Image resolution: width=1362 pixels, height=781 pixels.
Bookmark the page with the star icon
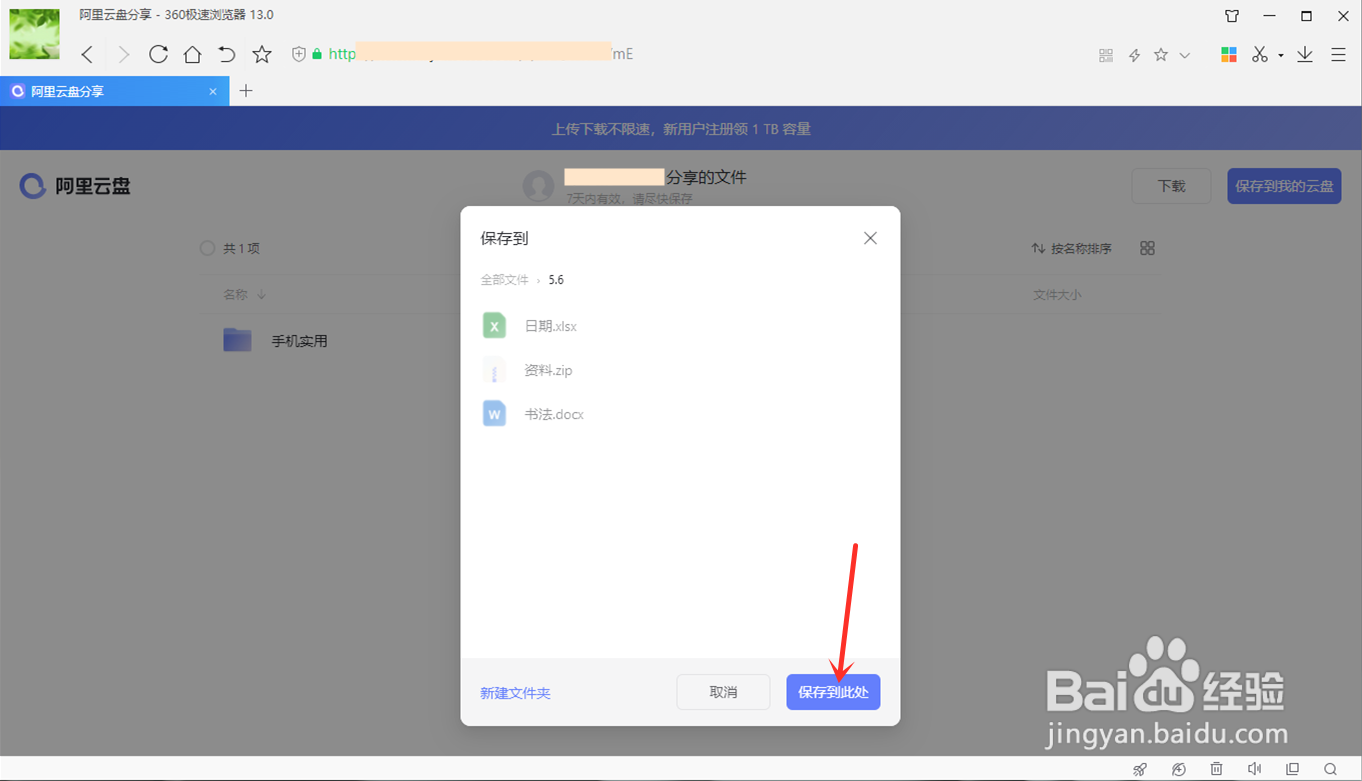[x=262, y=54]
